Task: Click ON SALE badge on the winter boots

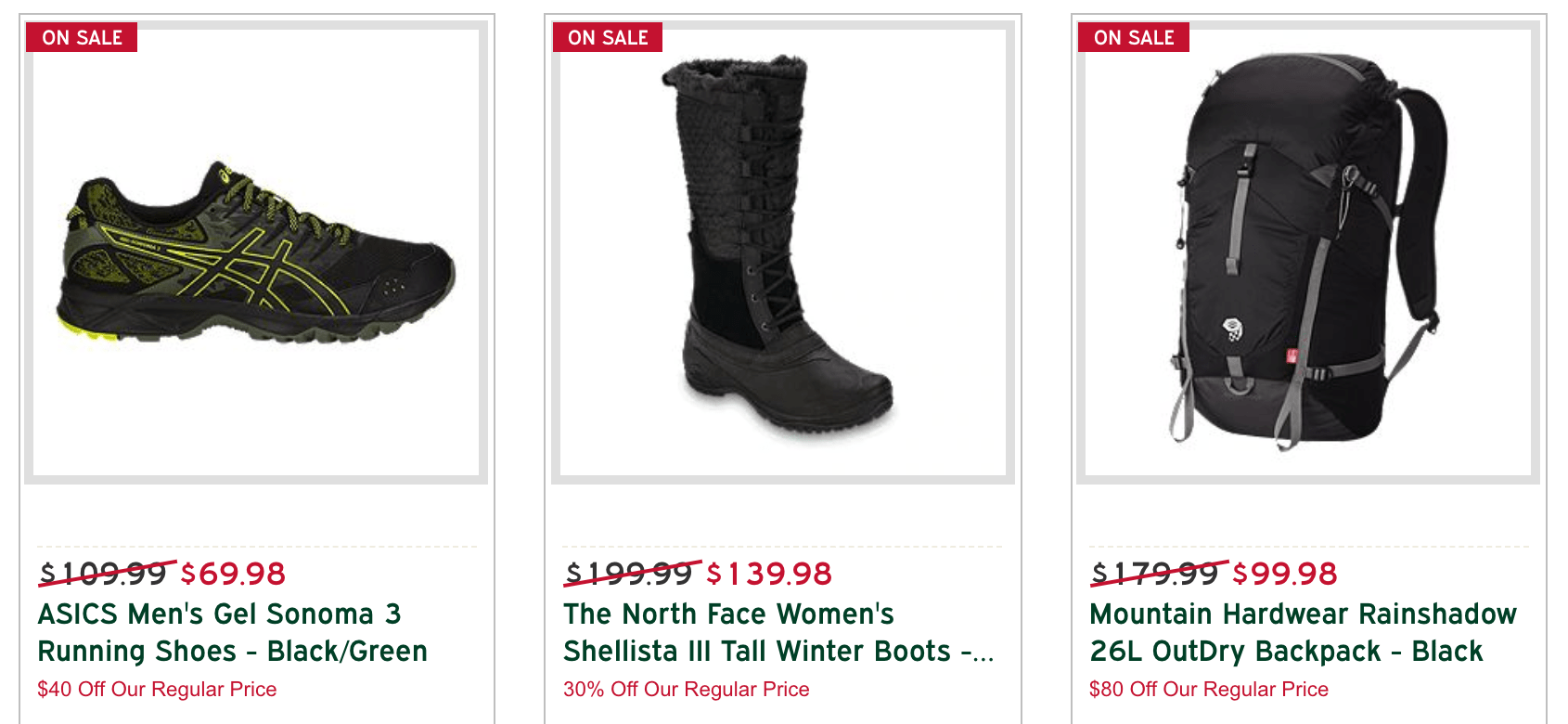Action: [608, 38]
